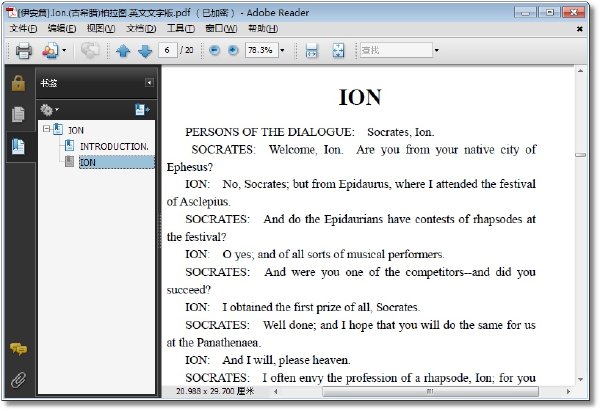
Task: Open the 视图(V) View menu
Action: tap(101, 29)
